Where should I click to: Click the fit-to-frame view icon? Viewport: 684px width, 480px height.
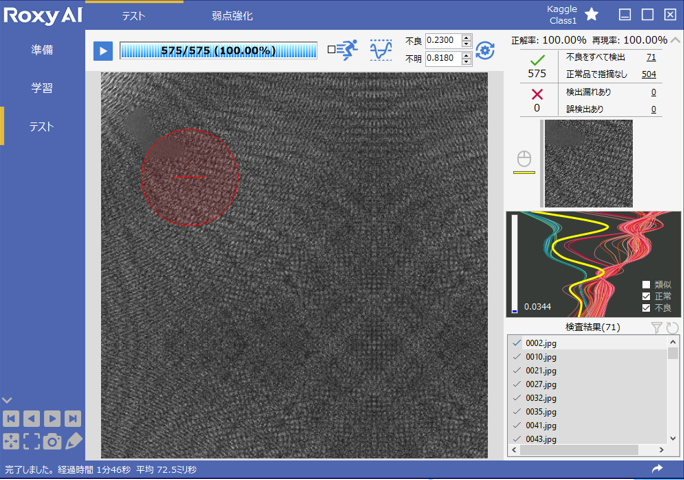(32, 441)
